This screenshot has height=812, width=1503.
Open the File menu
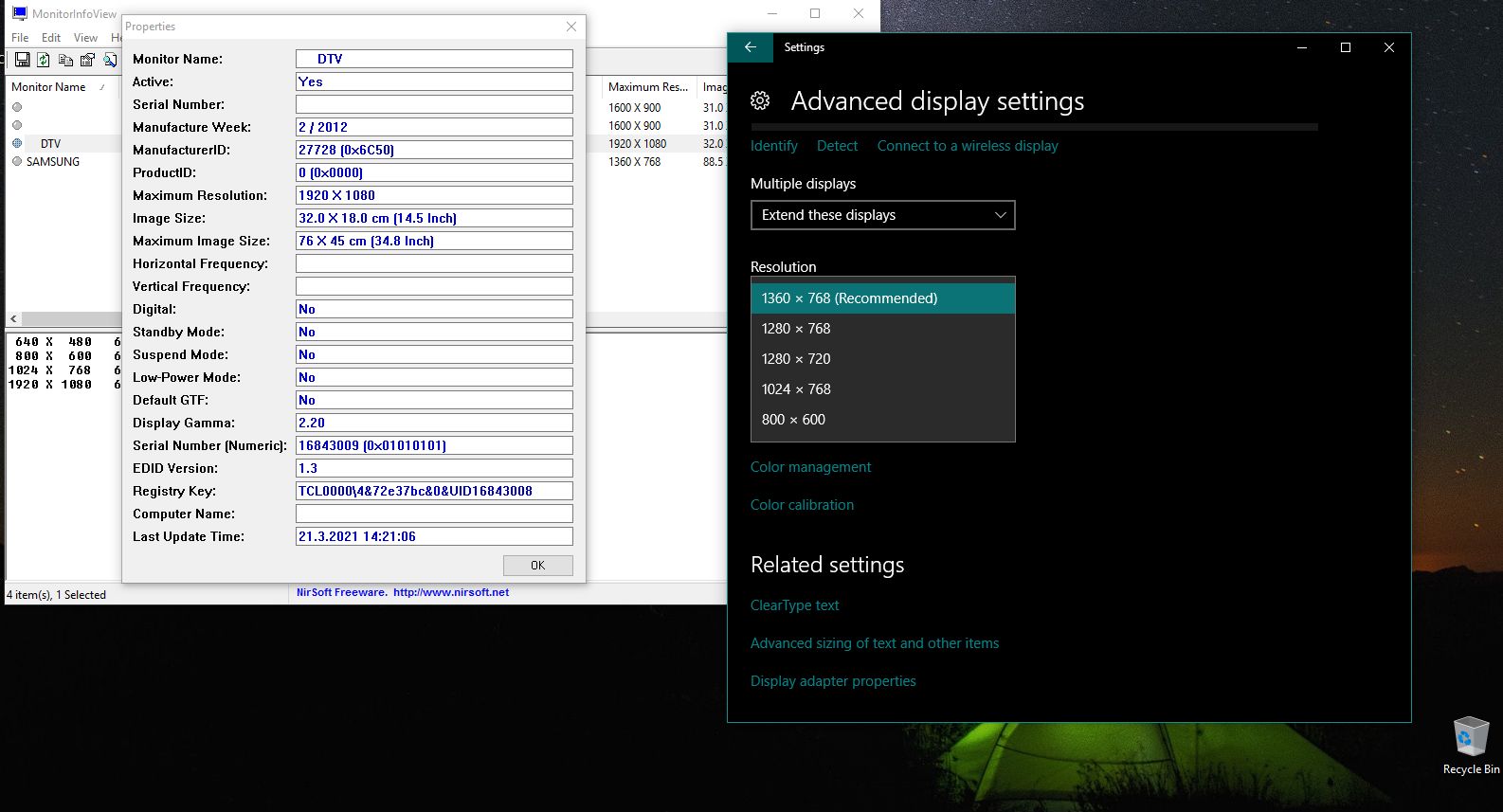[x=20, y=38]
